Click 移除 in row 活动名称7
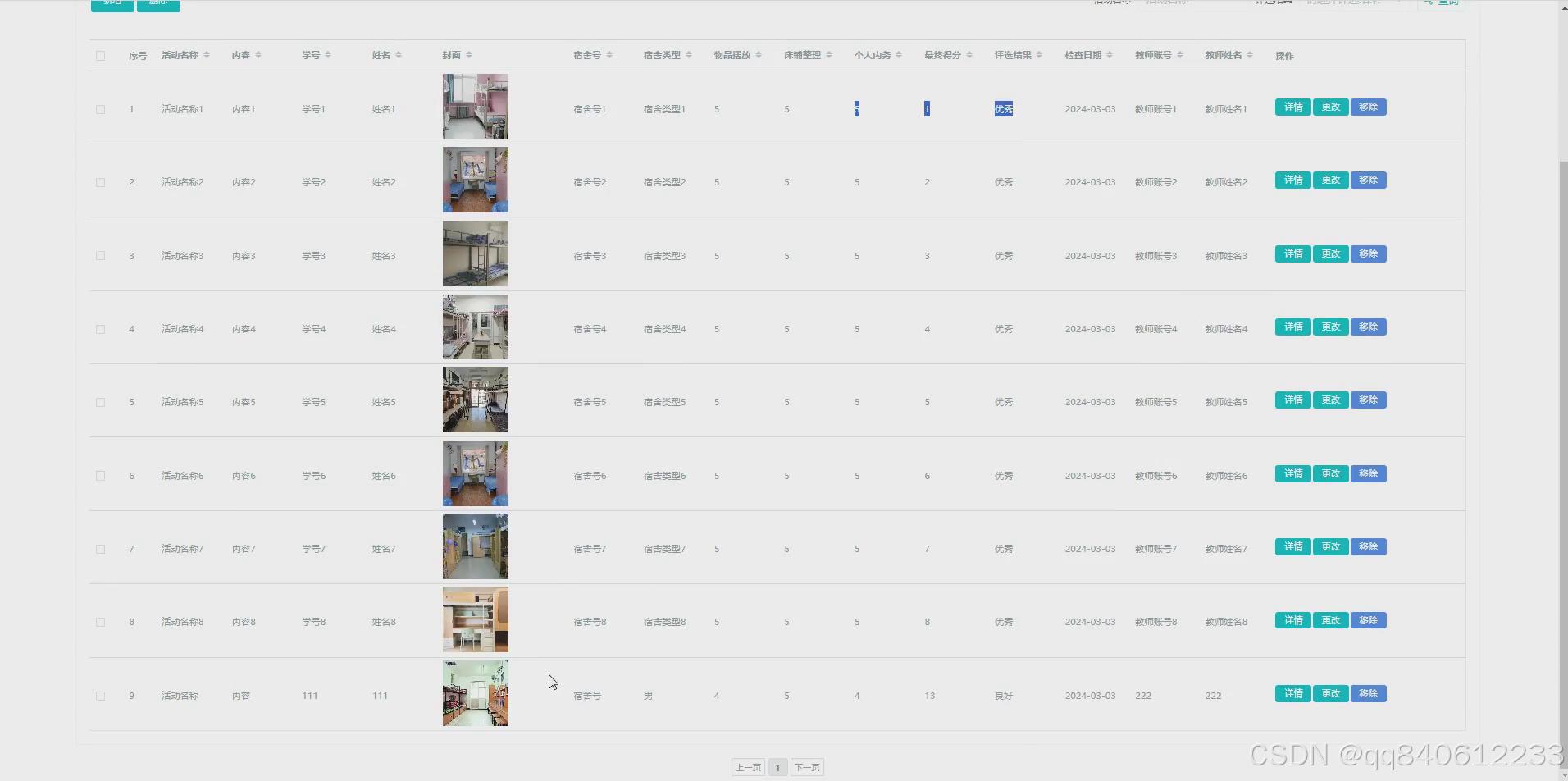Image resolution: width=1568 pixels, height=781 pixels. coord(1368,547)
